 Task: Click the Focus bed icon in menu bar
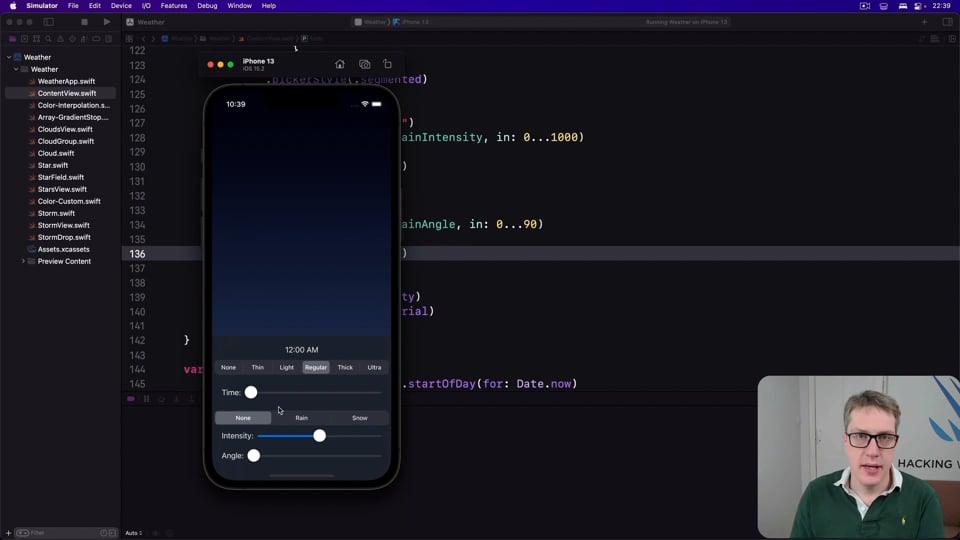coord(902,6)
